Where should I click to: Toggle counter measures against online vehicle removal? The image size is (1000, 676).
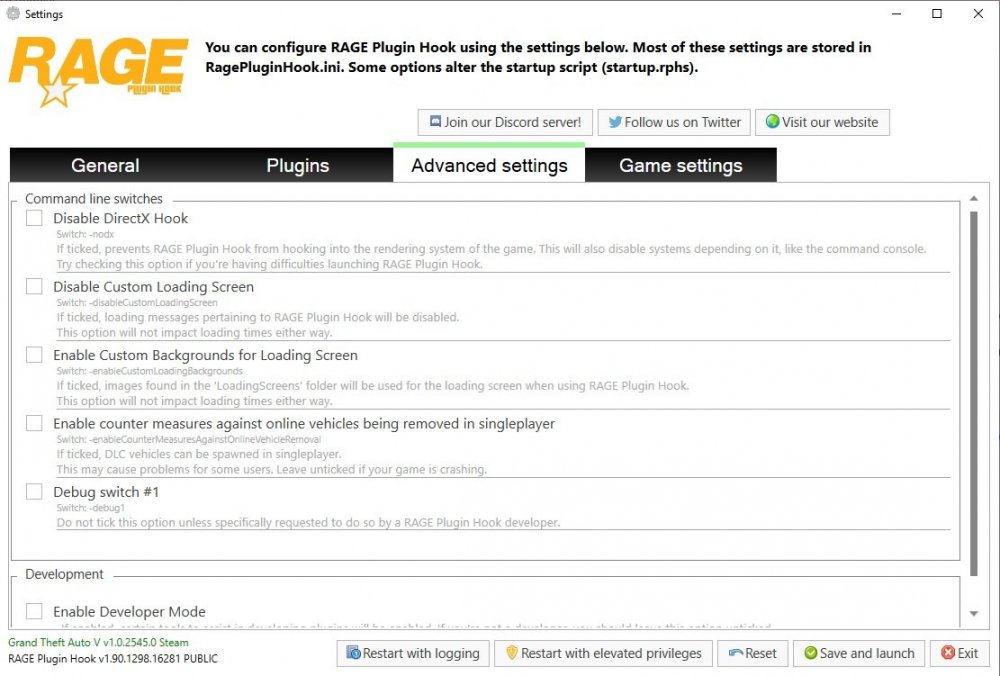[x=34, y=423]
